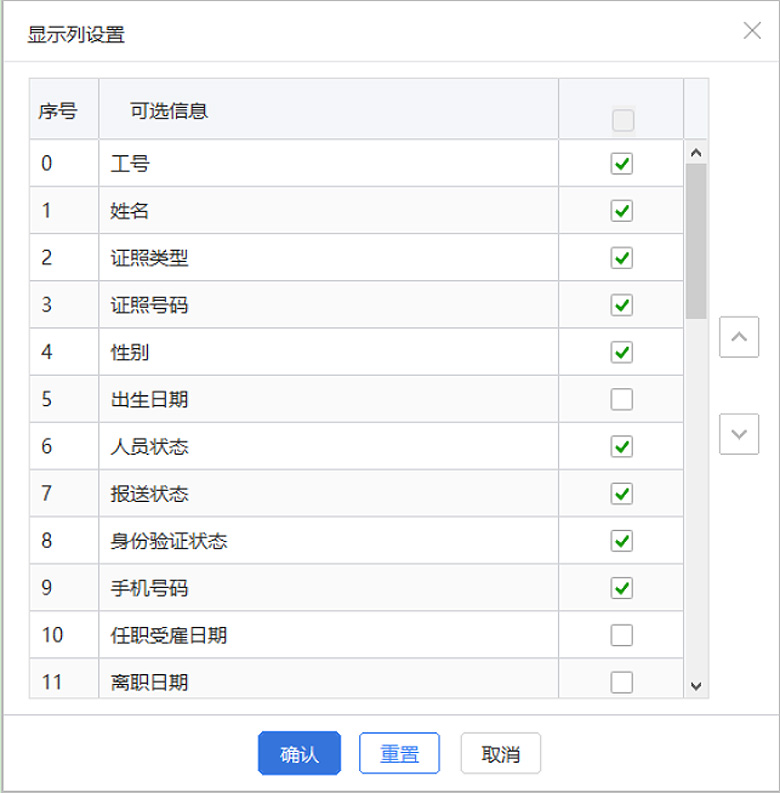
Task: Uncheck the 手机号码 checkbox
Action: (622, 587)
